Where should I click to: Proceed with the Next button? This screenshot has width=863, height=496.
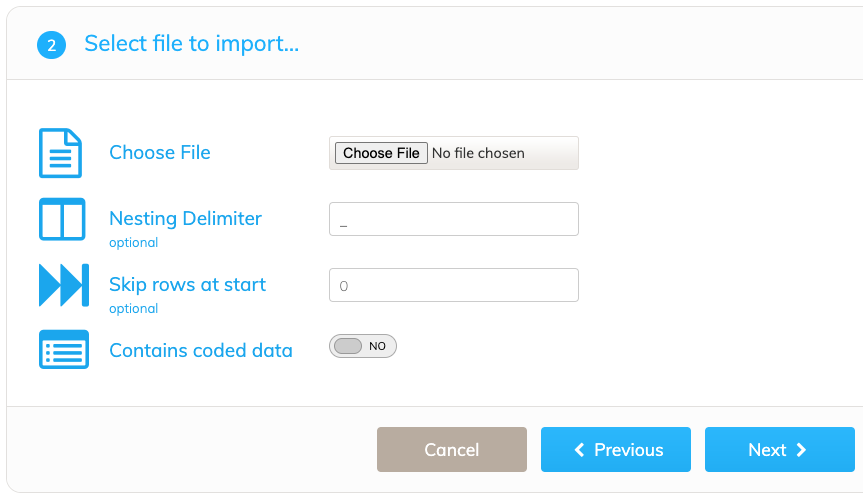tap(780, 450)
